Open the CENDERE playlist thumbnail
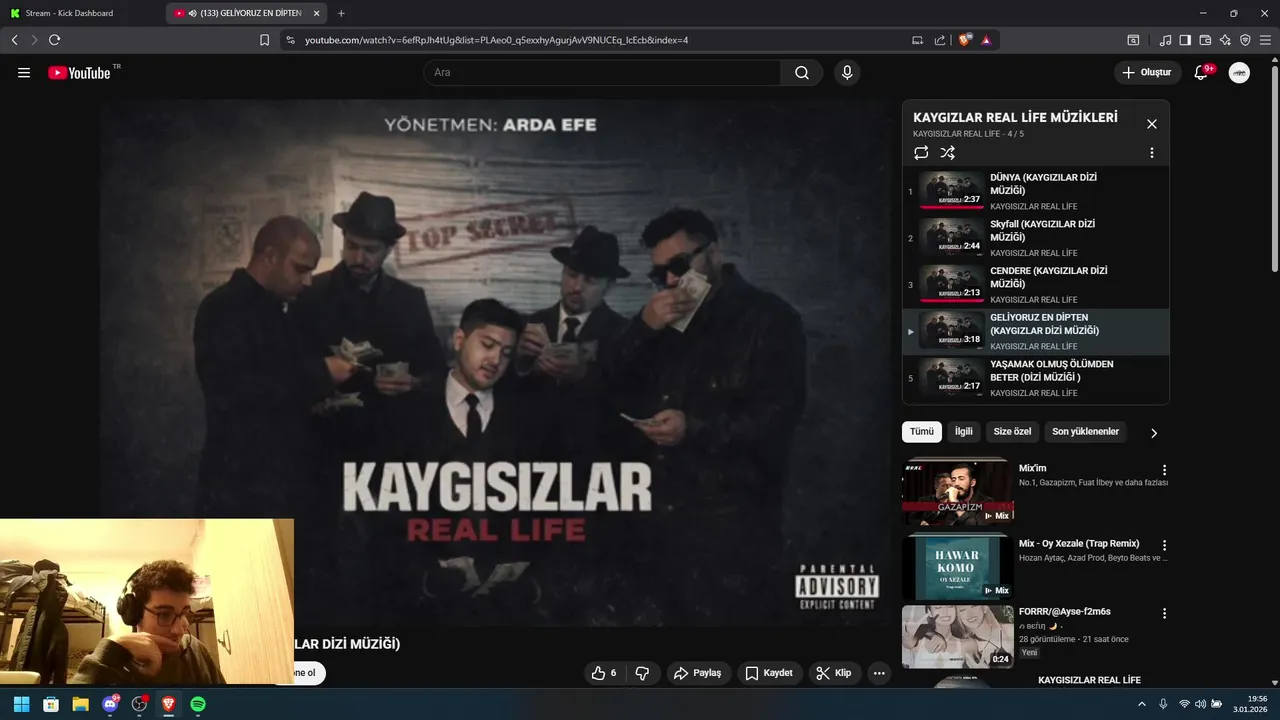 tap(951, 284)
